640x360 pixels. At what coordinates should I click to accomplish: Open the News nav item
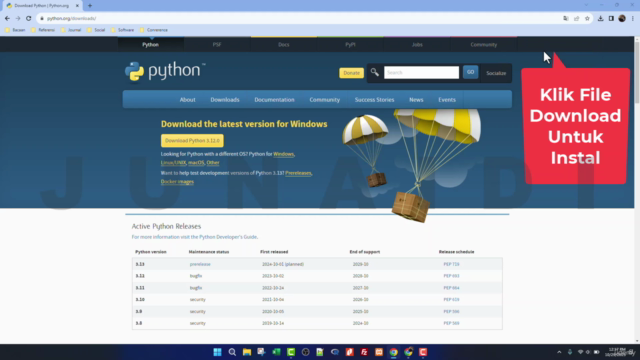point(416,100)
